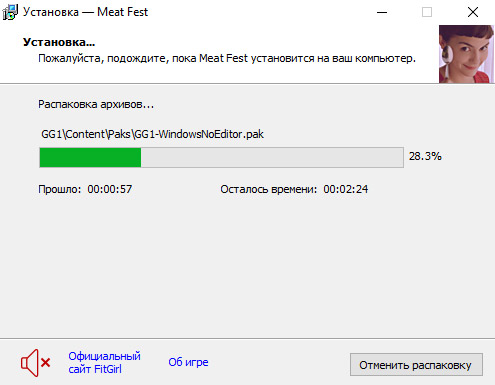Viewport: 495px width, 385px height.
Task: Open the 'Об игре' link
Action: pyautogui.click(x=188, y=362)
